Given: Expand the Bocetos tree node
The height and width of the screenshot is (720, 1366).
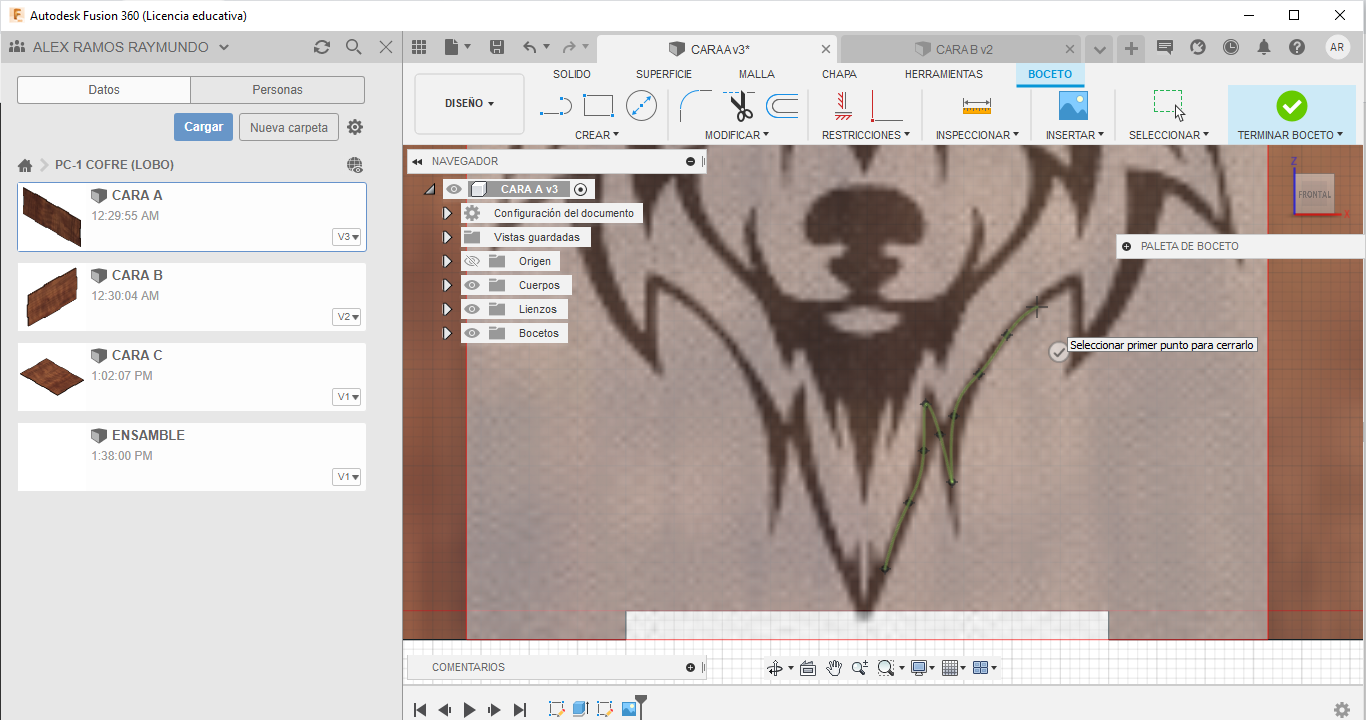Looking at the screenshot, I should tap(448, 333).
